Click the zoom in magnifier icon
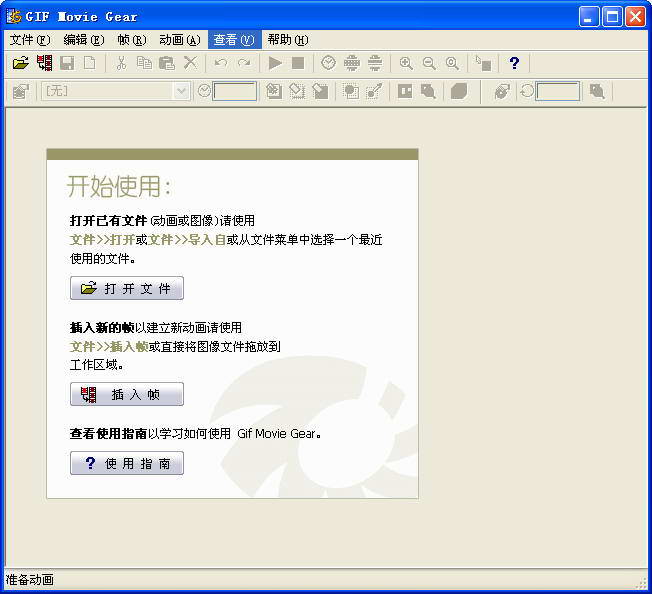 click(x=406, y=63)
